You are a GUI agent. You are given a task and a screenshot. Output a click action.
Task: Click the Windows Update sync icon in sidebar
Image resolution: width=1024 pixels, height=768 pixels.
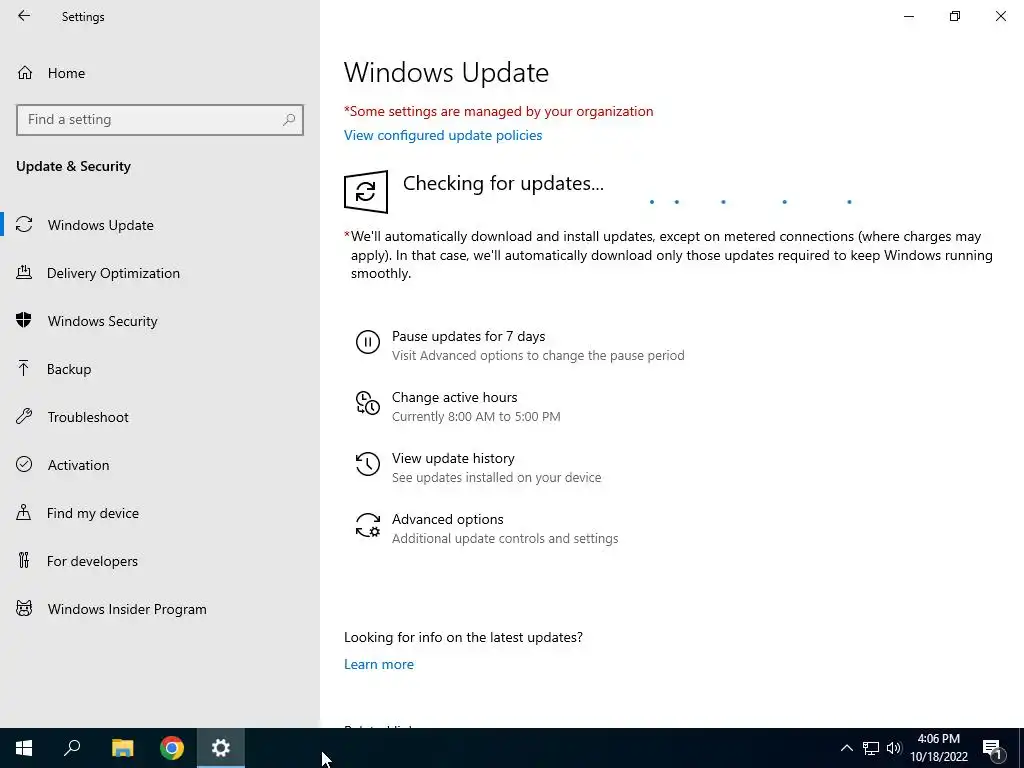[24, 225]
